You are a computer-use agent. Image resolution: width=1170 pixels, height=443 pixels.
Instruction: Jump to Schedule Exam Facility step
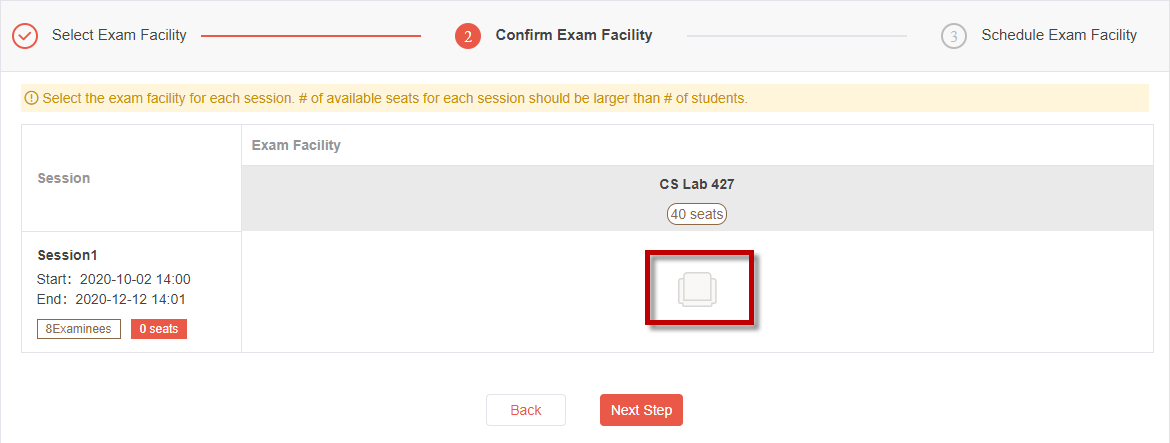[1059, 35]
